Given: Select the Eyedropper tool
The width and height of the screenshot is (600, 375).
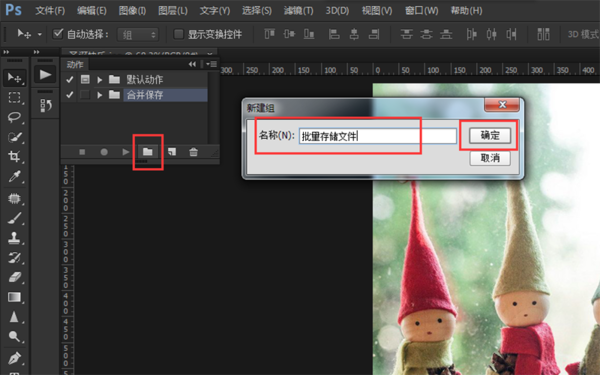Looking at the screenshot, I should (15, 176).
